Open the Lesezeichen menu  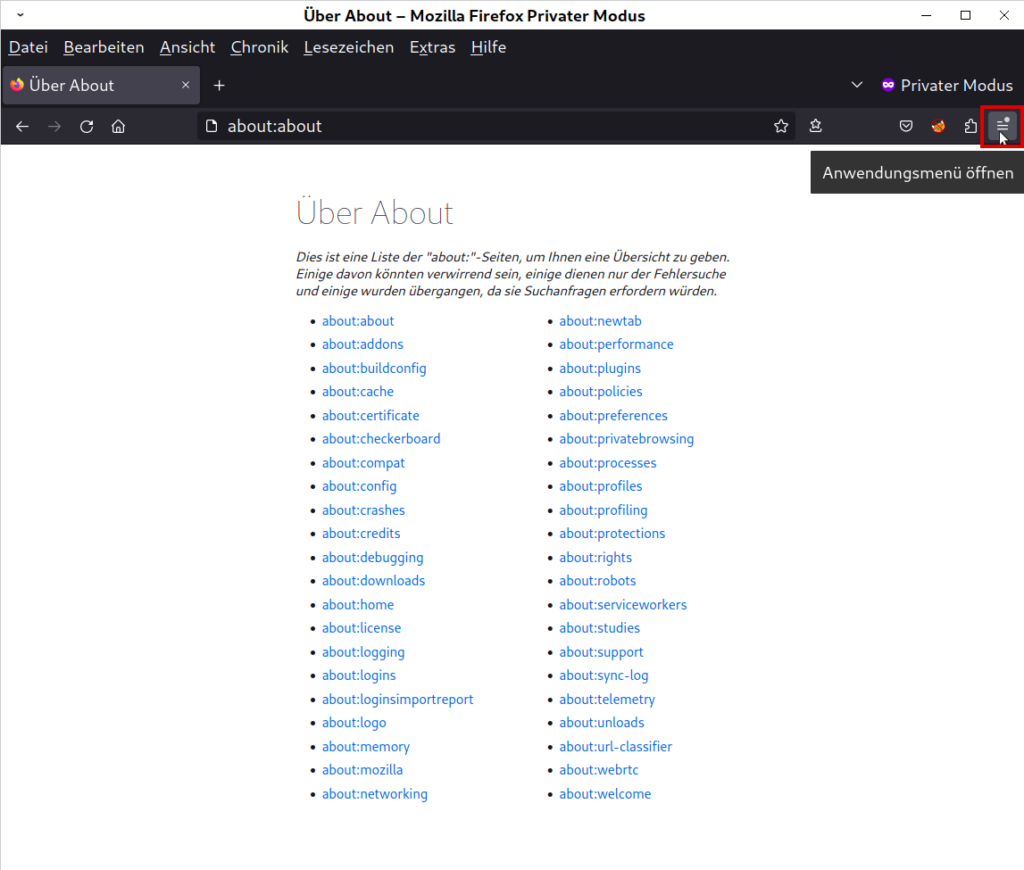tap(348, 47)
